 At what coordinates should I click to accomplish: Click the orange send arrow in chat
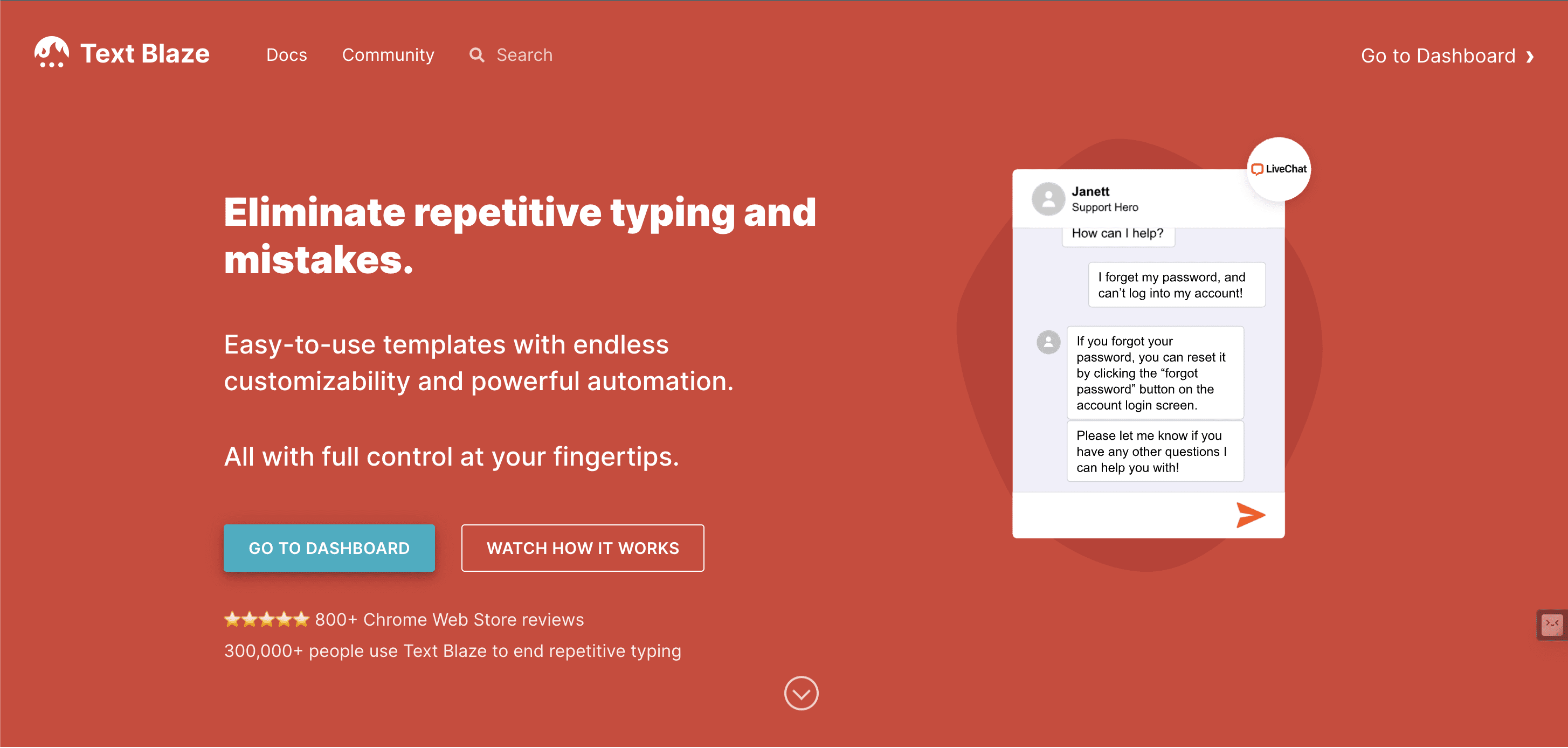(x=1251, y=515)
